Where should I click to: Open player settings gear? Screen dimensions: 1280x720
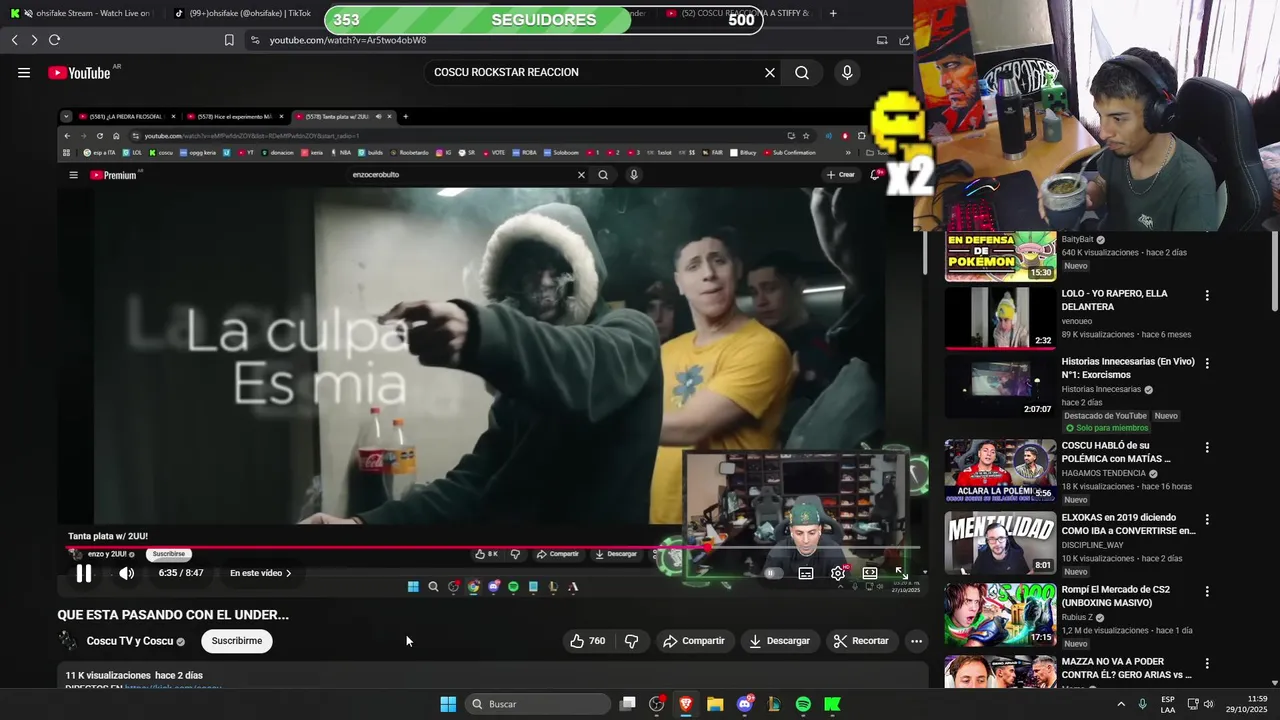click(838, 573)
